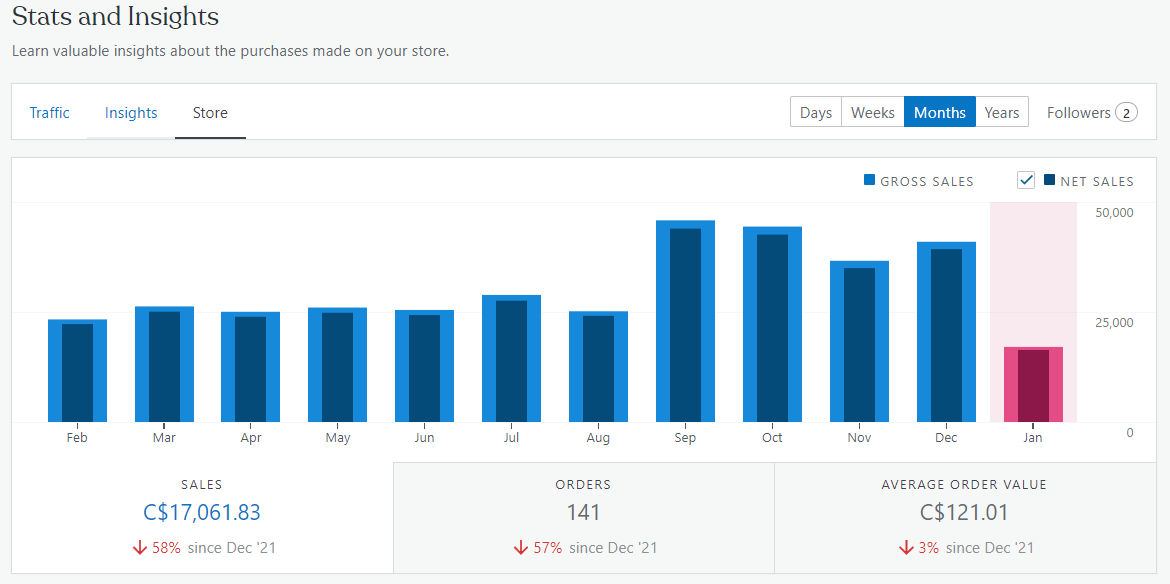
Task: Click the Net Sales legend swatch
Action: pyautogui.click(x=1049, y=180)
